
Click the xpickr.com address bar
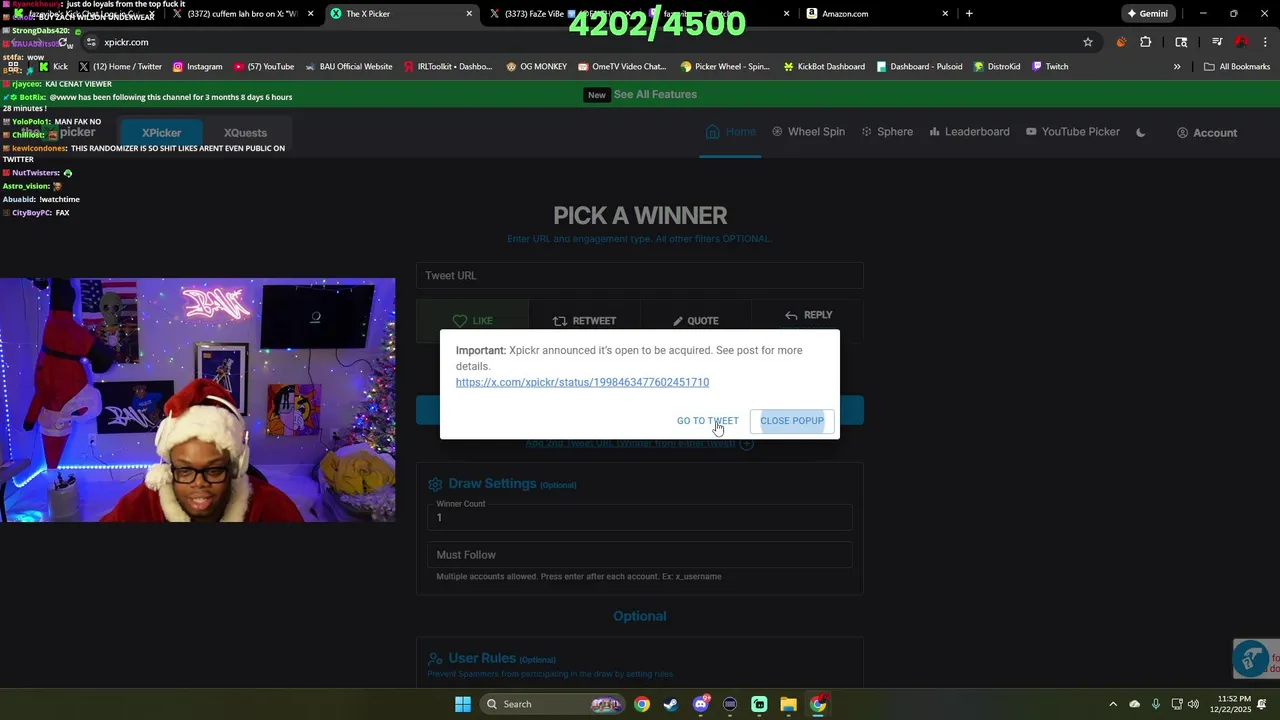coord(580,42)
